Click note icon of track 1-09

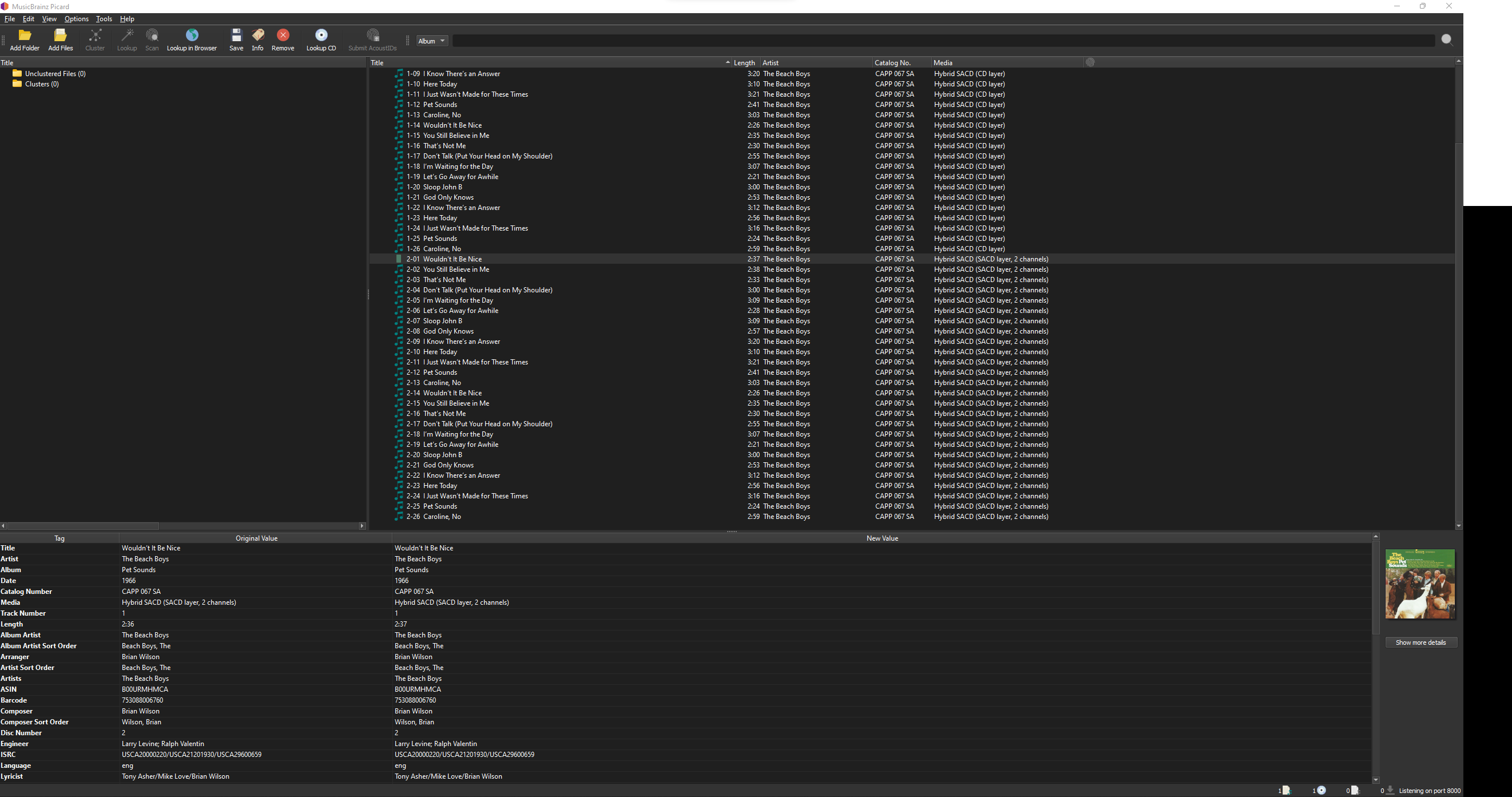point(399,74)
